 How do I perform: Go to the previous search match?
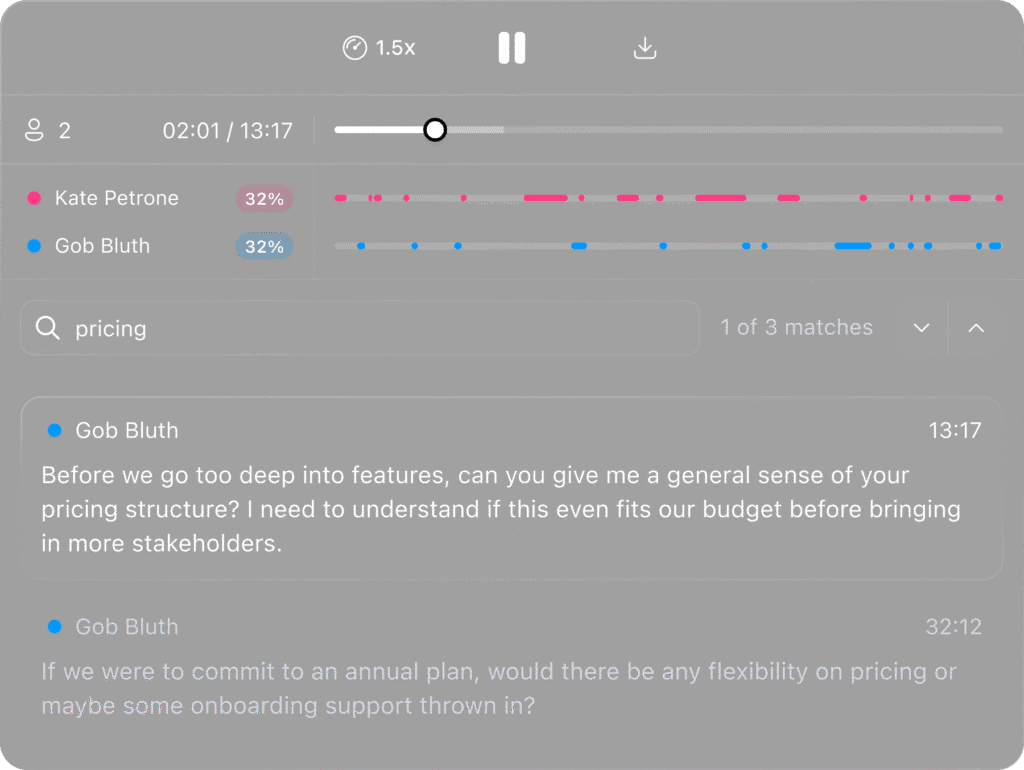tap(976, 328)
